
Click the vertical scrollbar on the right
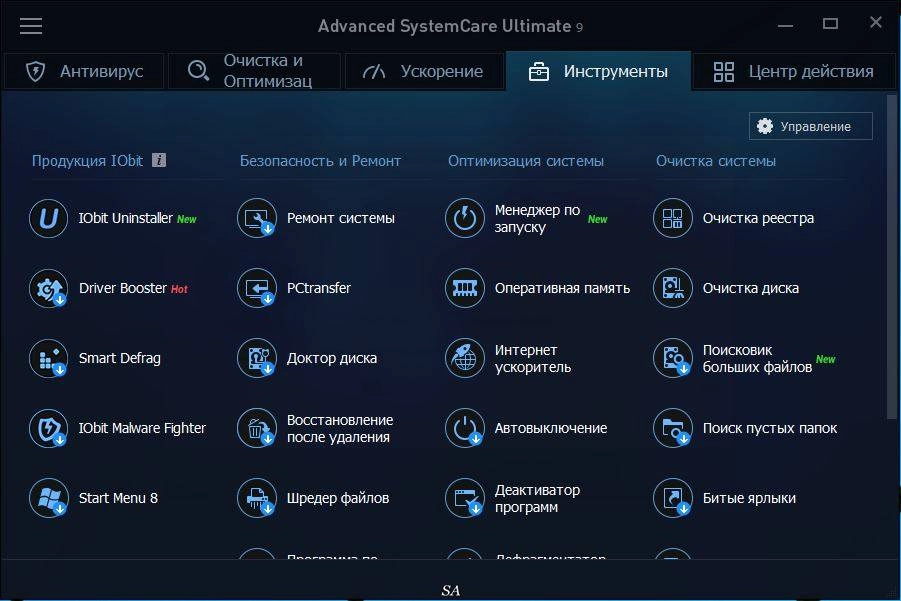coord(892,259)
